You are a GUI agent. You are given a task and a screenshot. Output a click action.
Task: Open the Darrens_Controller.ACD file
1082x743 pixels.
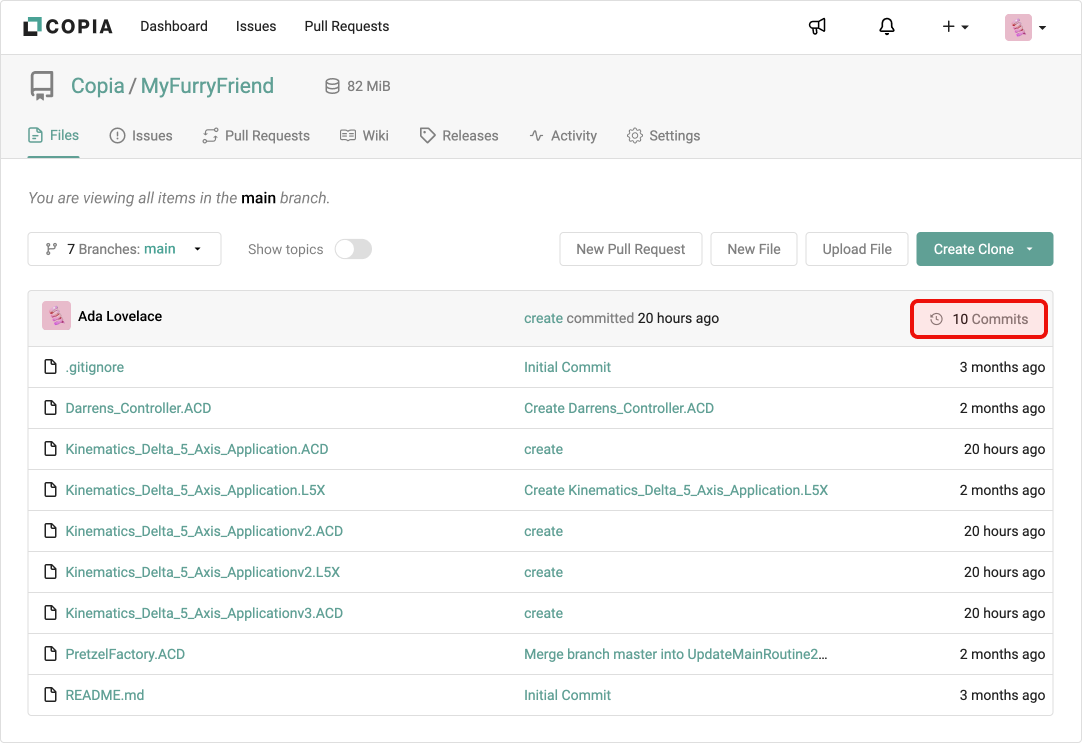pos(138,408)
